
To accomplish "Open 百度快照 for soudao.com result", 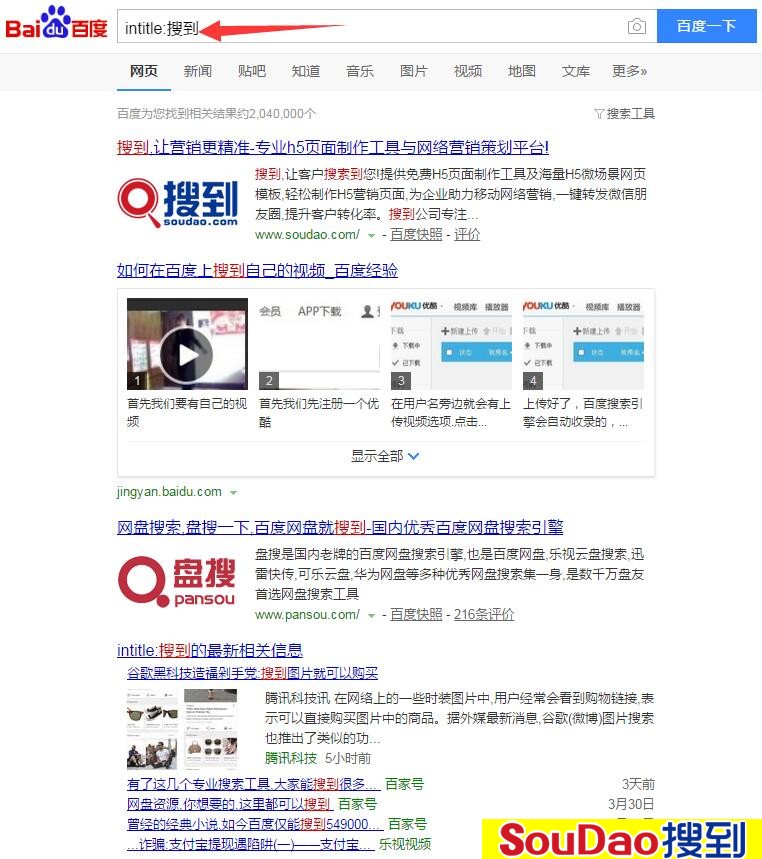I will (x=416, y=234).
